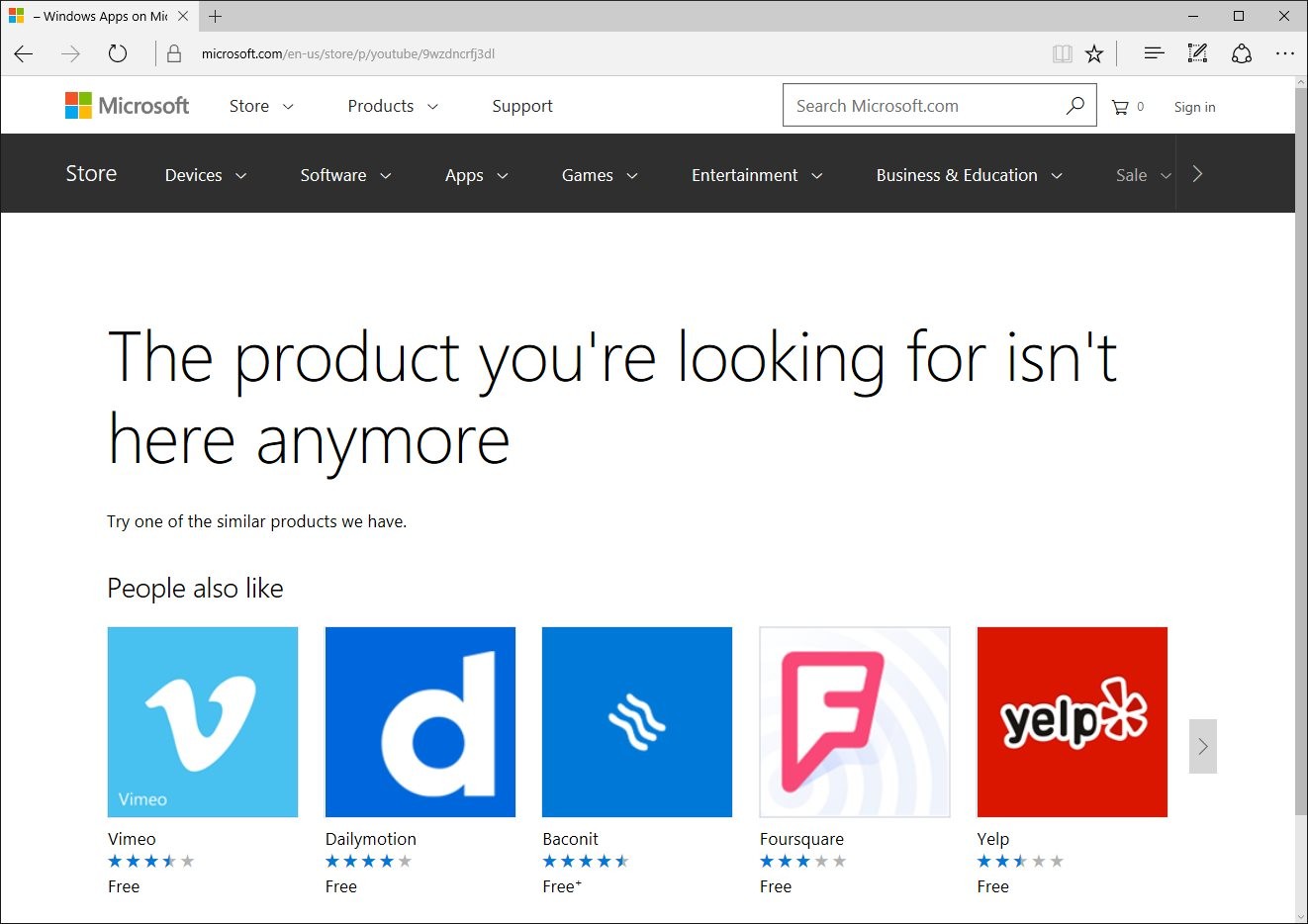This screenshot has width=1308, height=924.
Task: Click the Foursquare app name link
Action: 801,839
